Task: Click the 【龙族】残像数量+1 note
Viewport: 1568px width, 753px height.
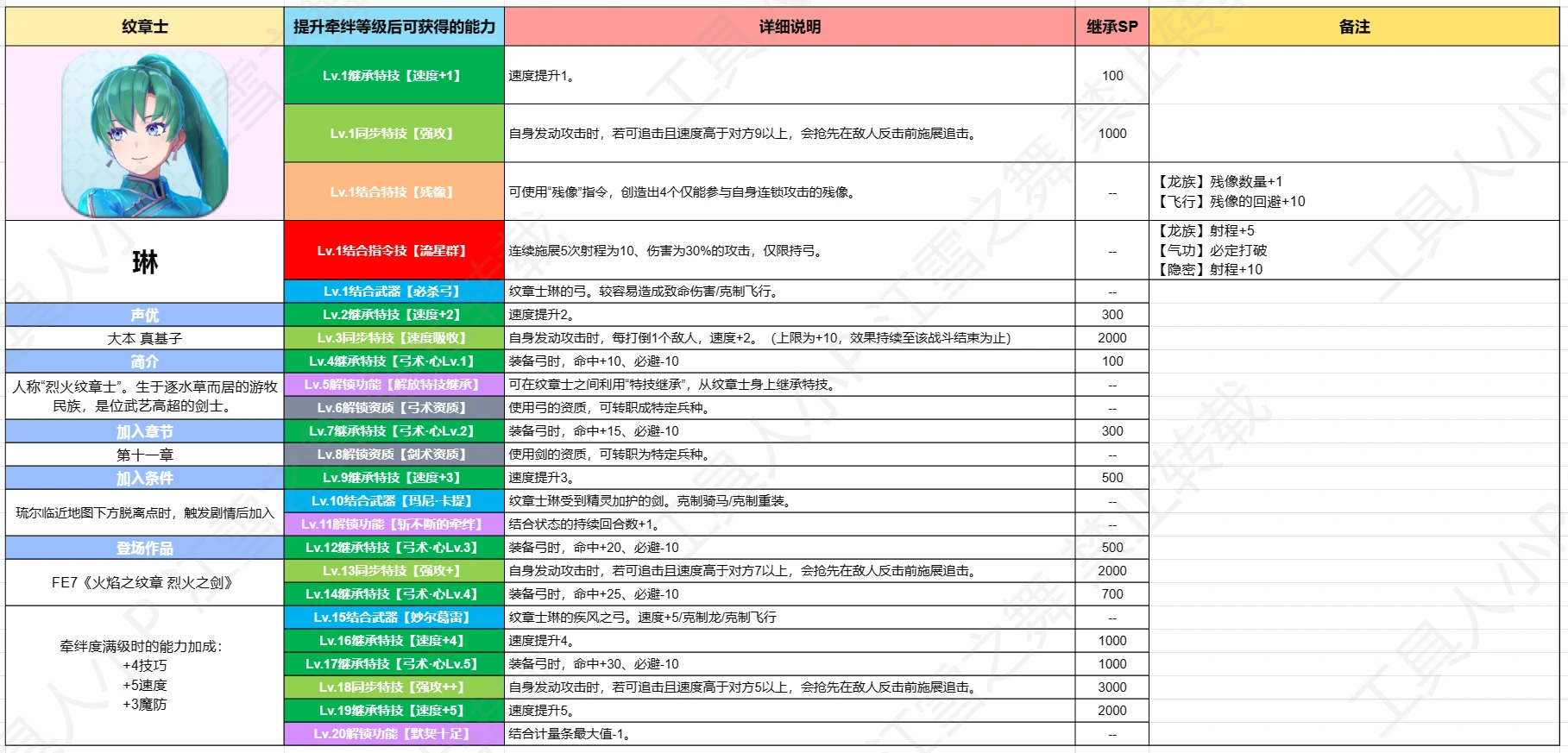Action: (1220, 181)
